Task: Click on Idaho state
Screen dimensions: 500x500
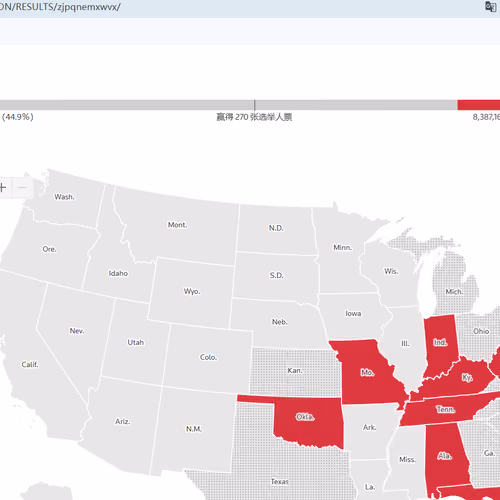Action: 118,273
